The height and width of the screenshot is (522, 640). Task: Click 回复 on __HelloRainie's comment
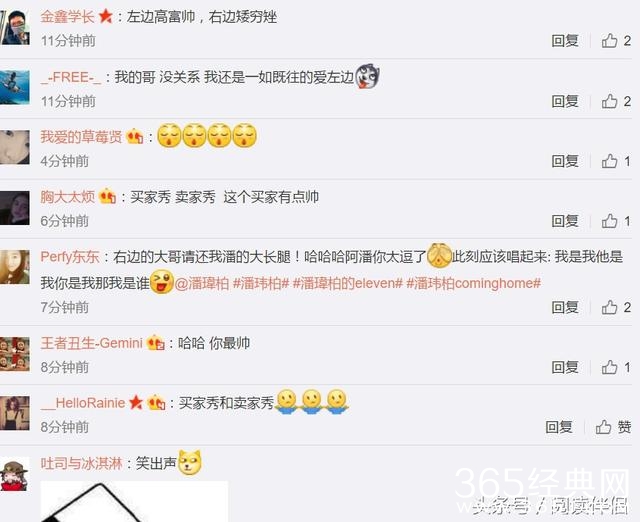[x=559, y=427]
